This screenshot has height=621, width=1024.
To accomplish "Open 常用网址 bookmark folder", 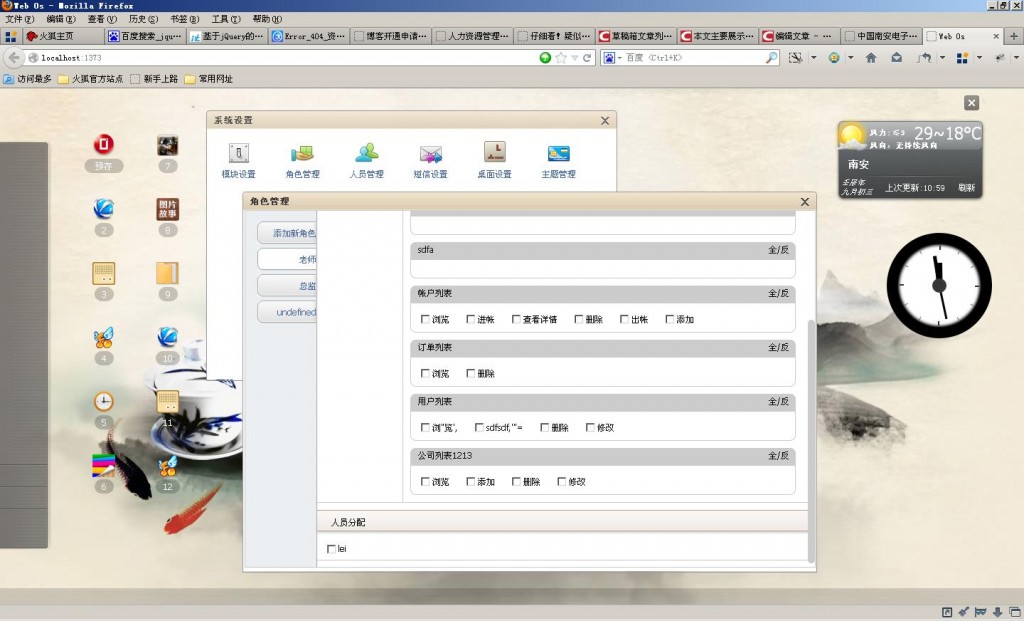I will point(208,79).
